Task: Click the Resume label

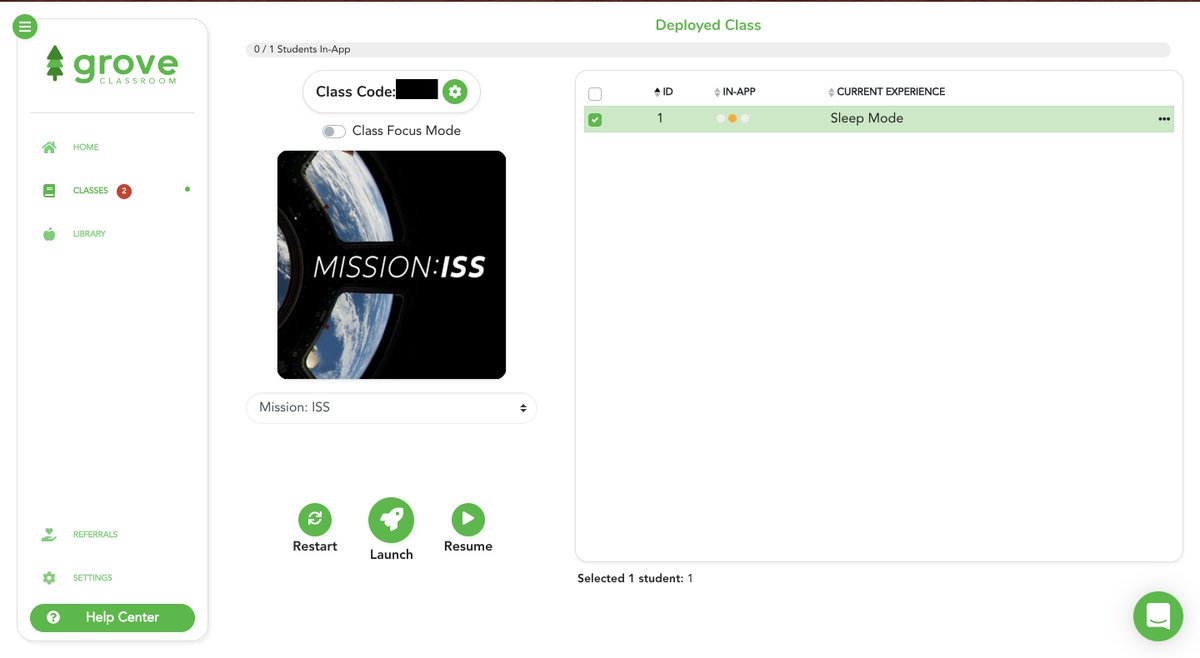Action: (x=468, y=546)
